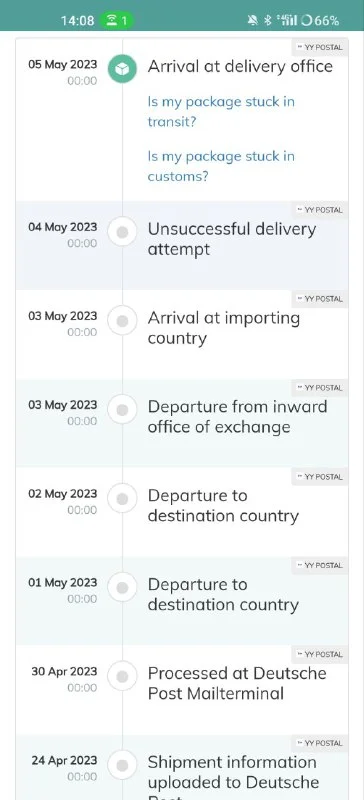Screen dimensions: 364x800
Task: Click the hotspot indicator in status bar
Action: [118, 20]
